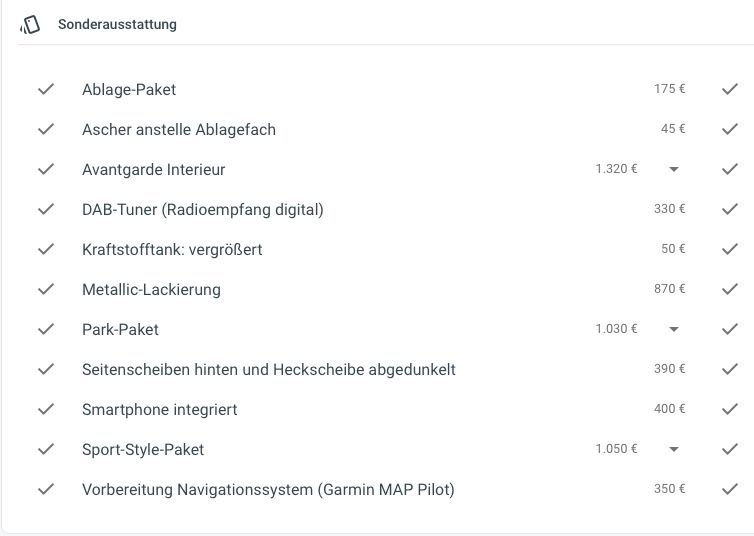
Task: Open Seitenscheiben hinten und Heckscheibe abgedunkelt
Action: coord(269,369)
